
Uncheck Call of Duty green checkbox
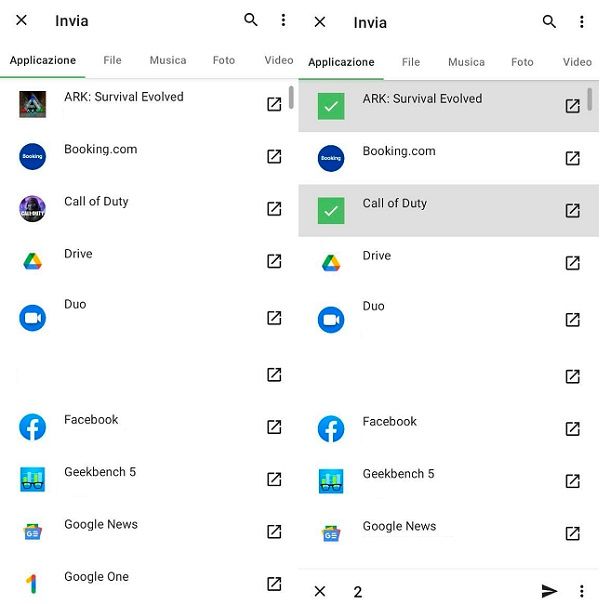[x=331, y=211]
